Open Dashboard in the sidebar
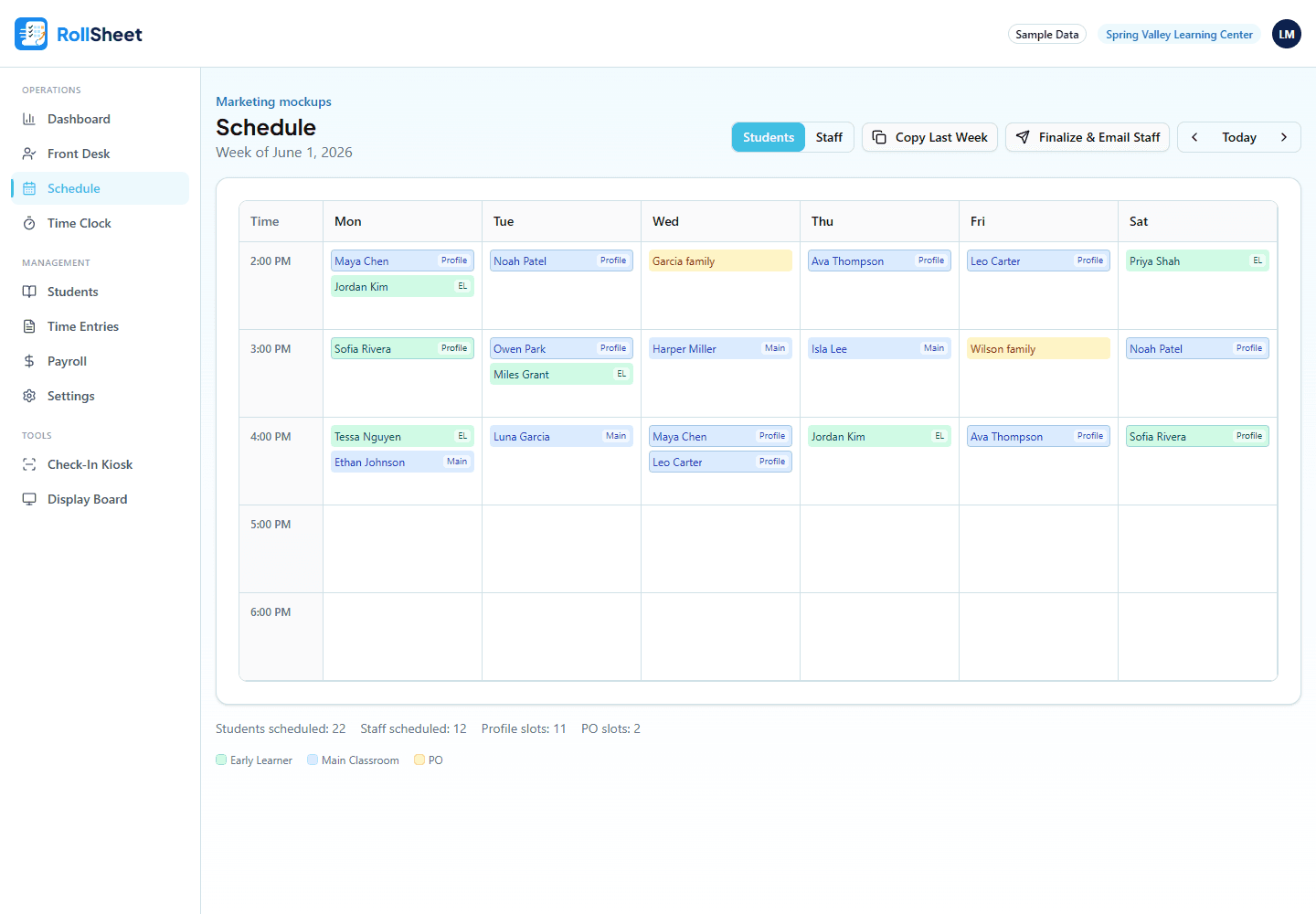The height and width of the screenshot is (914, 1316). [101, 119]
